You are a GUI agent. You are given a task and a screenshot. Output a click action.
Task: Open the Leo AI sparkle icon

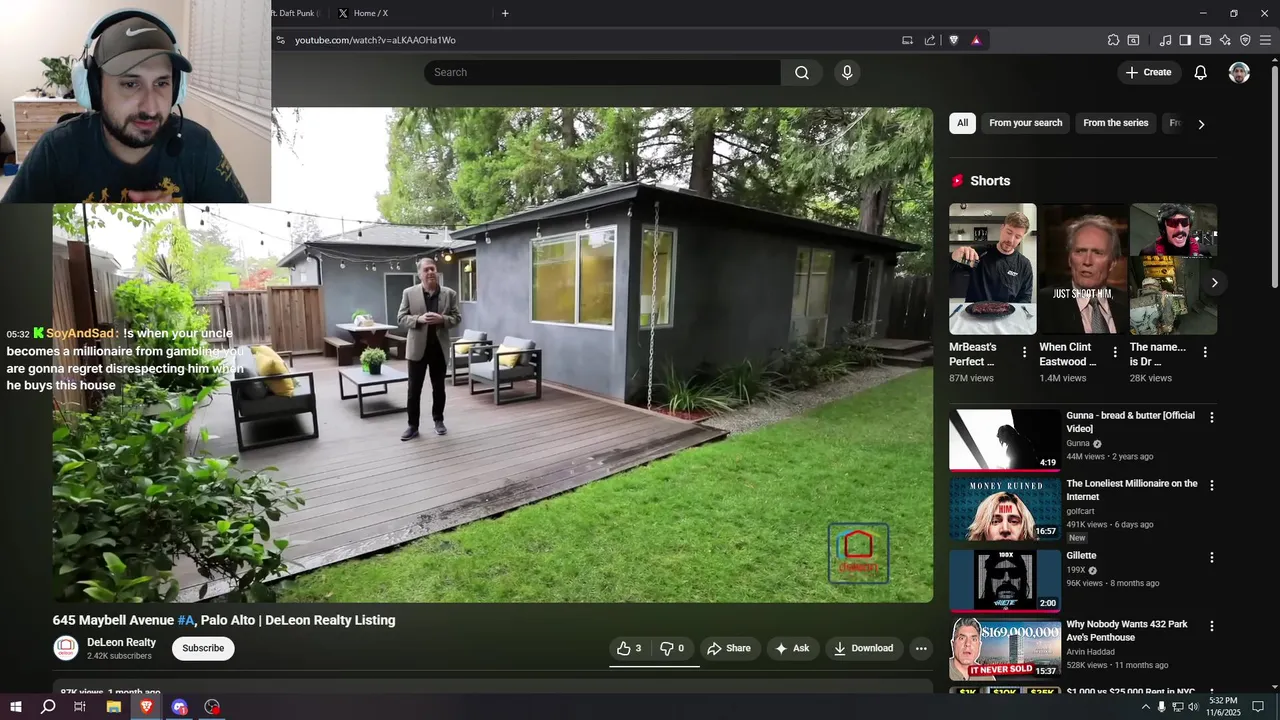[1225, 40]
